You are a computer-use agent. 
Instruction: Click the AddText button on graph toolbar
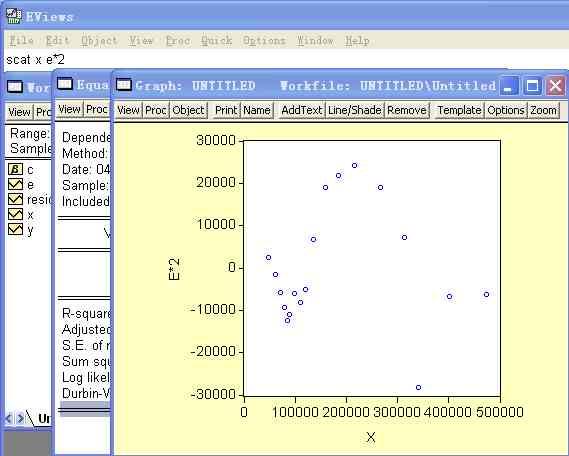pyautogui.click(x=302, y=110)
